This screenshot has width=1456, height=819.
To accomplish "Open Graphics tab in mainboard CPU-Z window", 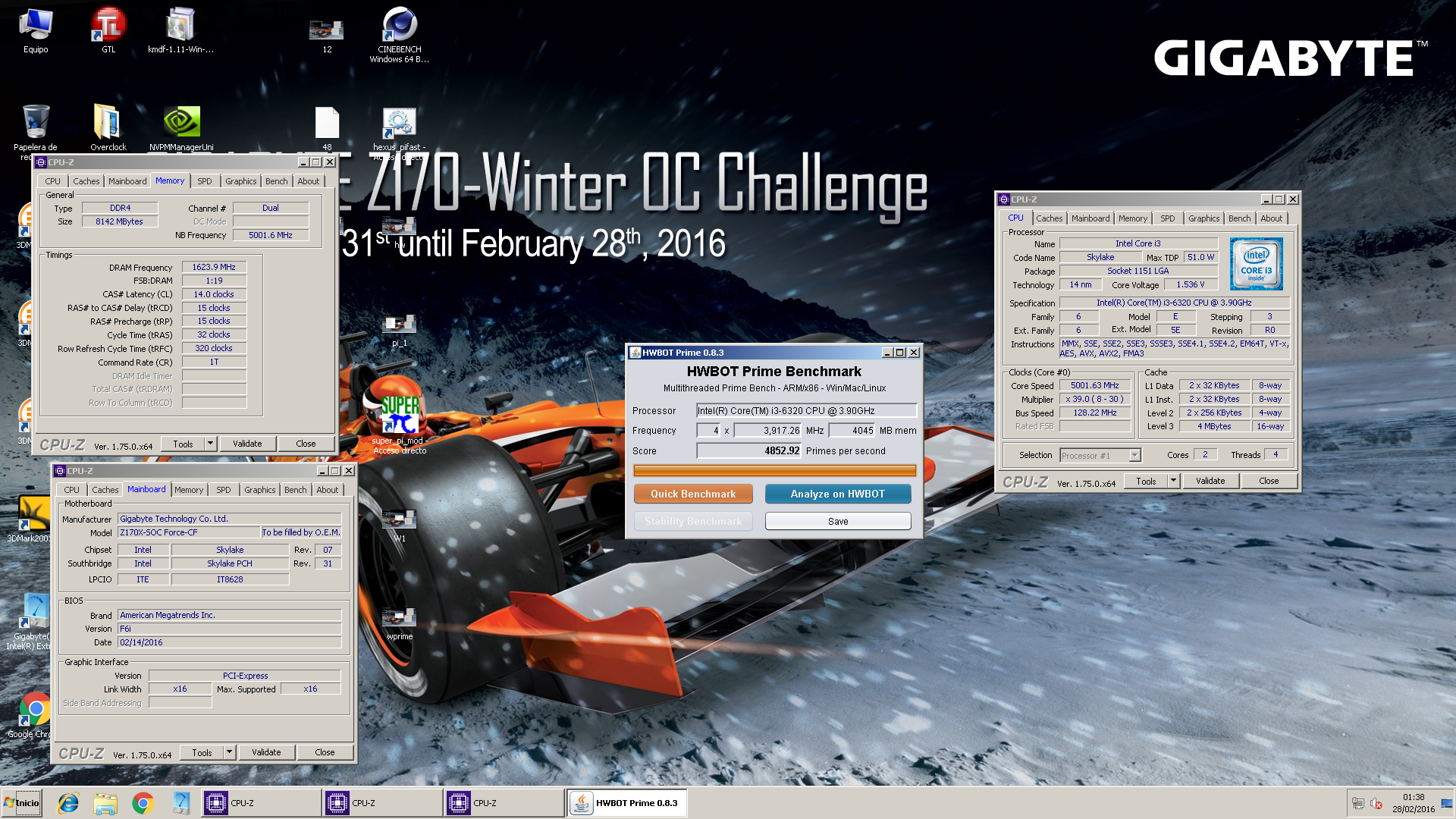I will coord(260,490).
